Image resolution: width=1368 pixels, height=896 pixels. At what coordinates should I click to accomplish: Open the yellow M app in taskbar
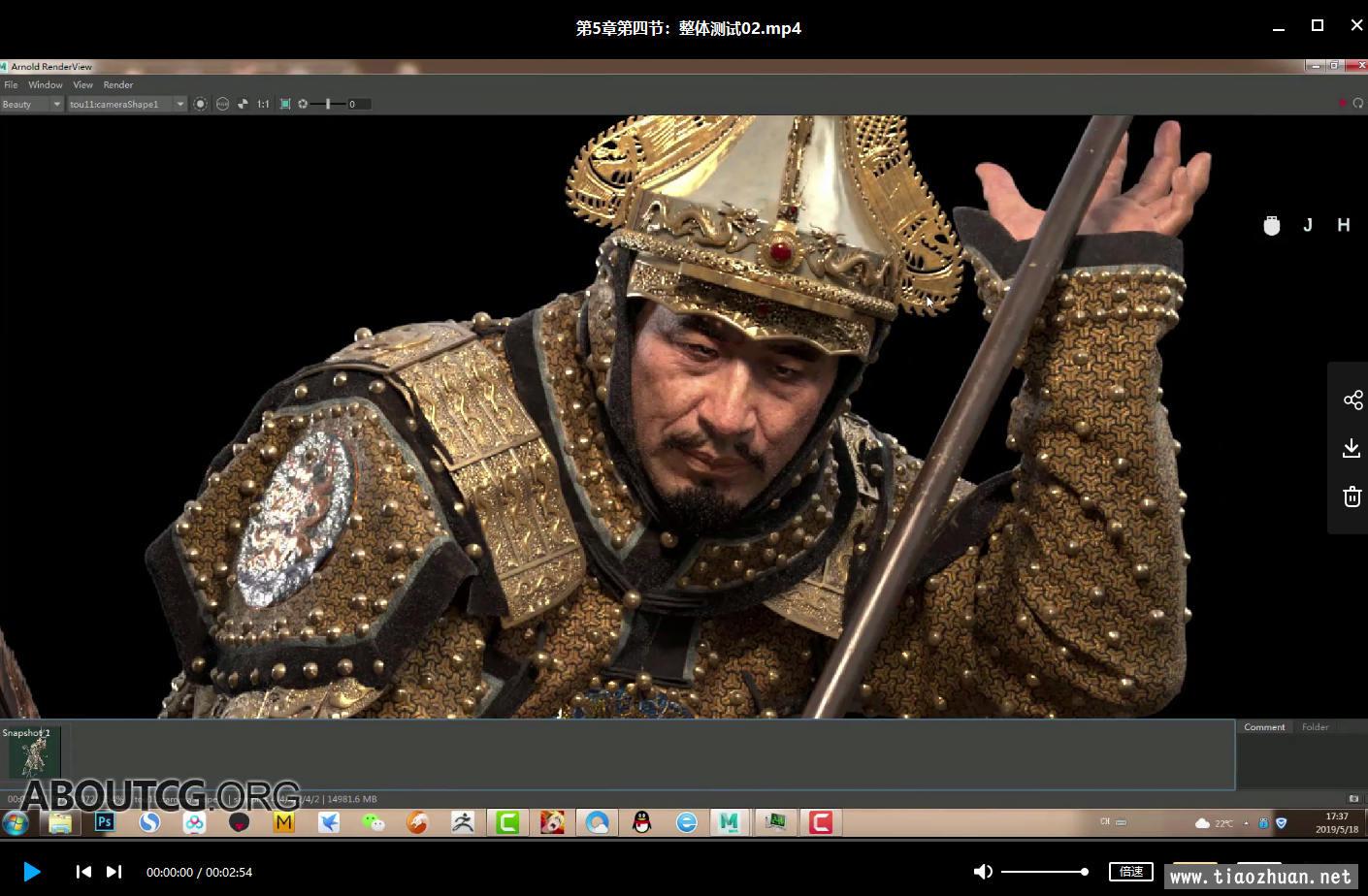click(x=283, y=823)
